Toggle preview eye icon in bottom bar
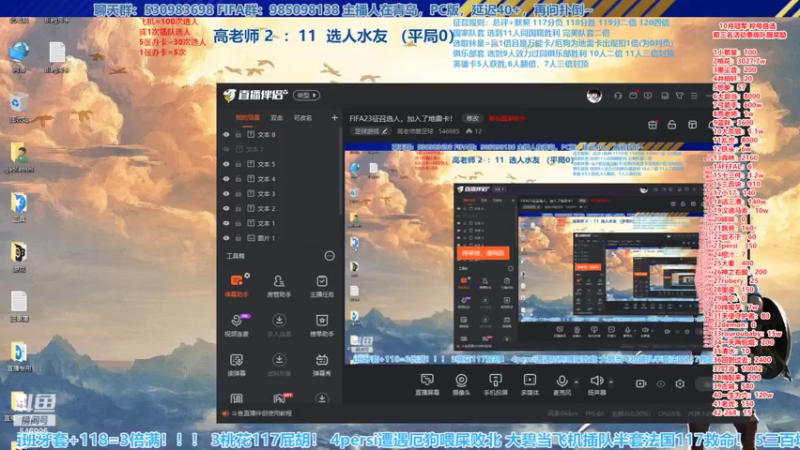Screen dimensions: 800x450 click(661, 384)
